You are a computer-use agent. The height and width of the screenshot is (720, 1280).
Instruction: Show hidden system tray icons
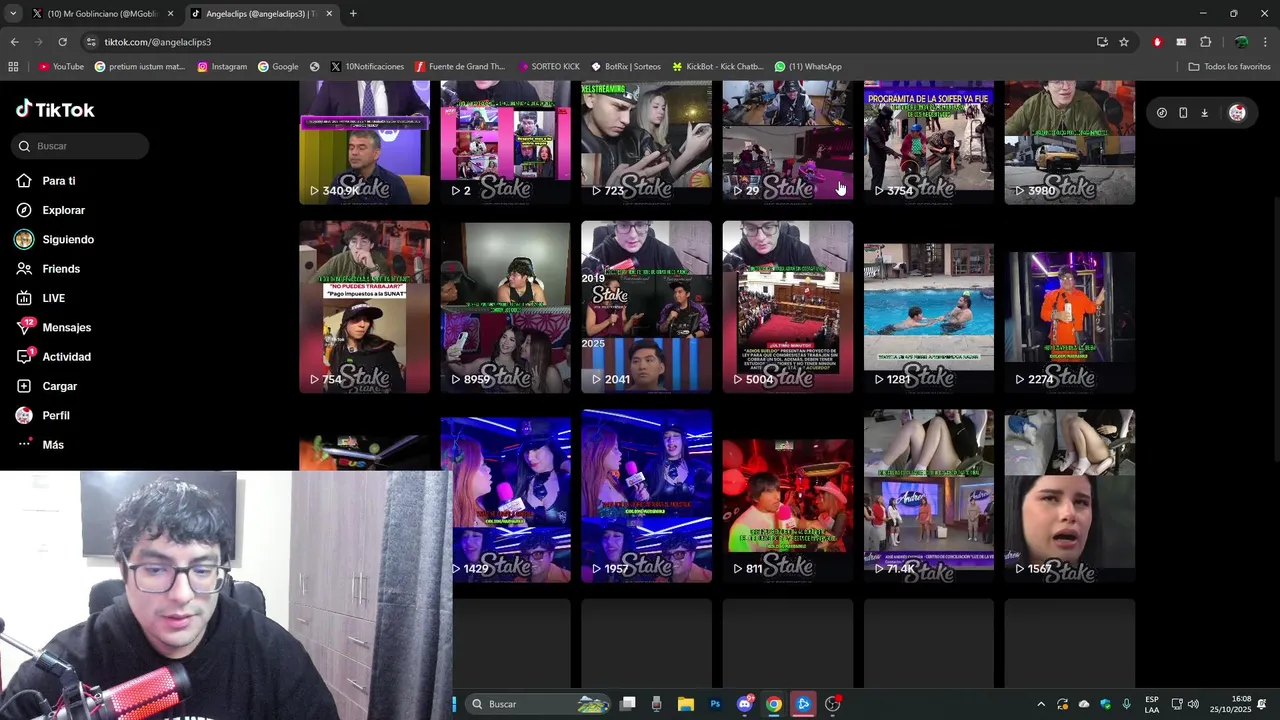[x=1040, y=704]
